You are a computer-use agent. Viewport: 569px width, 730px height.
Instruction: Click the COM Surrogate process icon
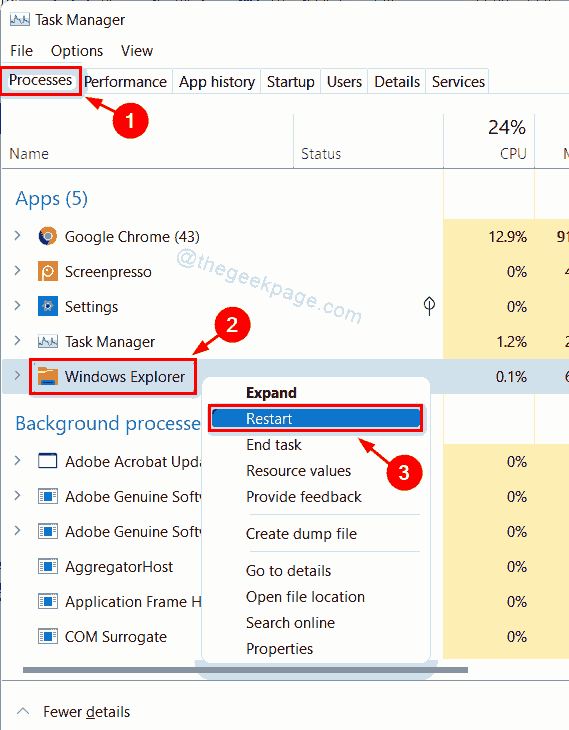coord(47,636)
